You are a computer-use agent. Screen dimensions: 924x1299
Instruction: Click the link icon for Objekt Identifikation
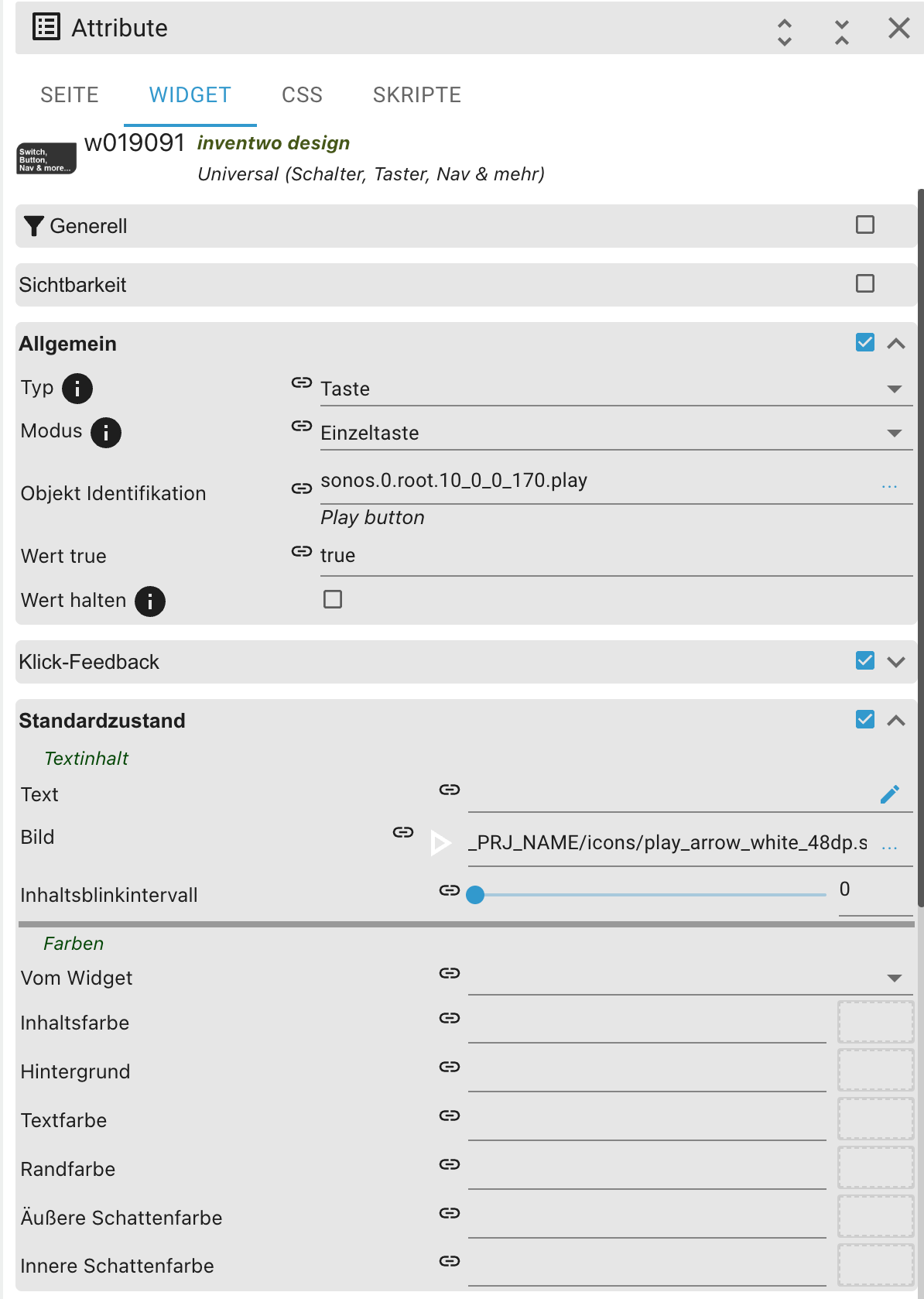(x=301, y=488)
